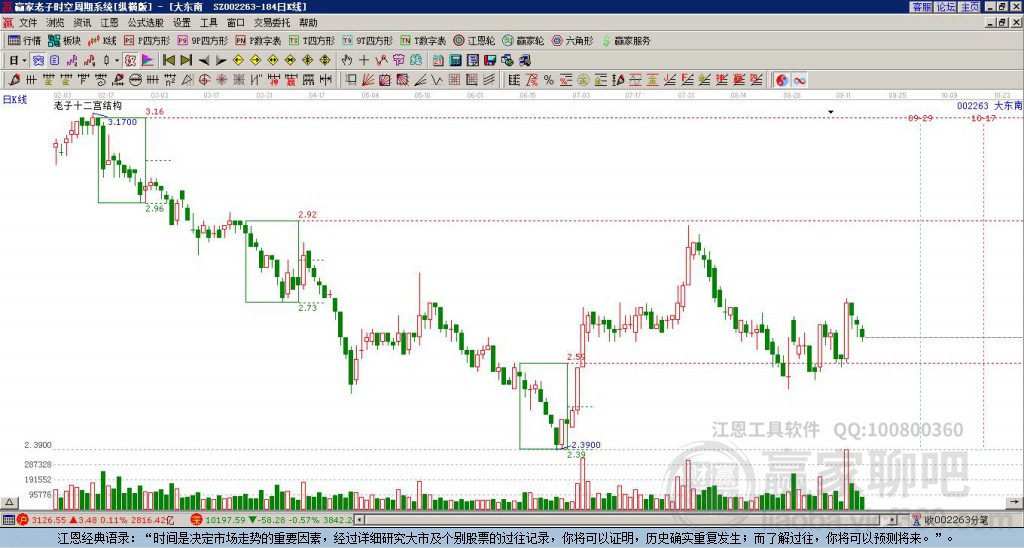The image size is (1024, 548).
Task: Open the calendar icon in toolbar
Action: click(438, 60)
